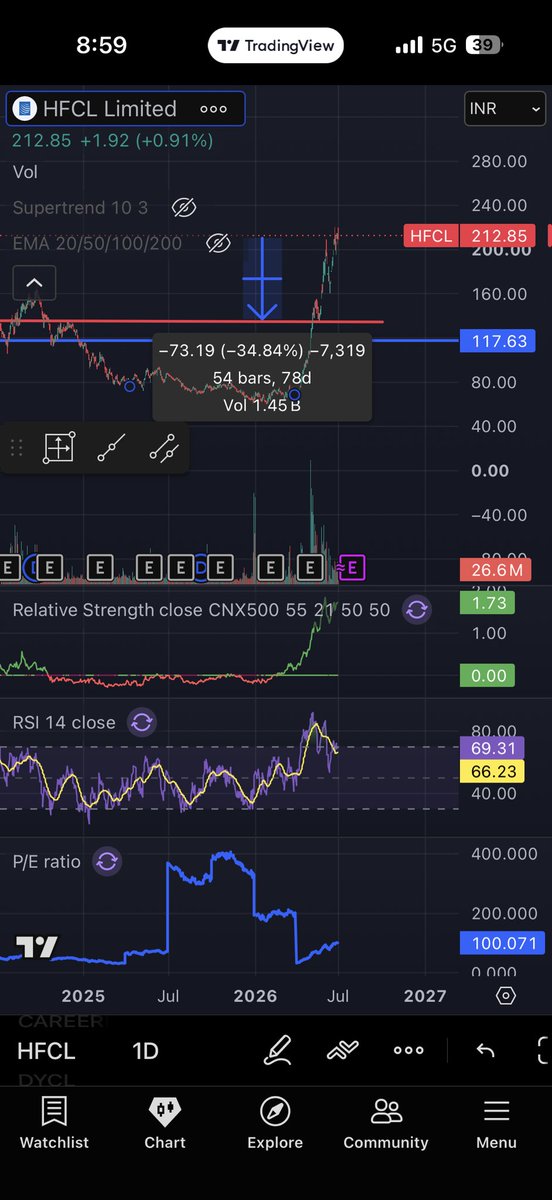Select the Vol indicator label

(x=25, y=172)
